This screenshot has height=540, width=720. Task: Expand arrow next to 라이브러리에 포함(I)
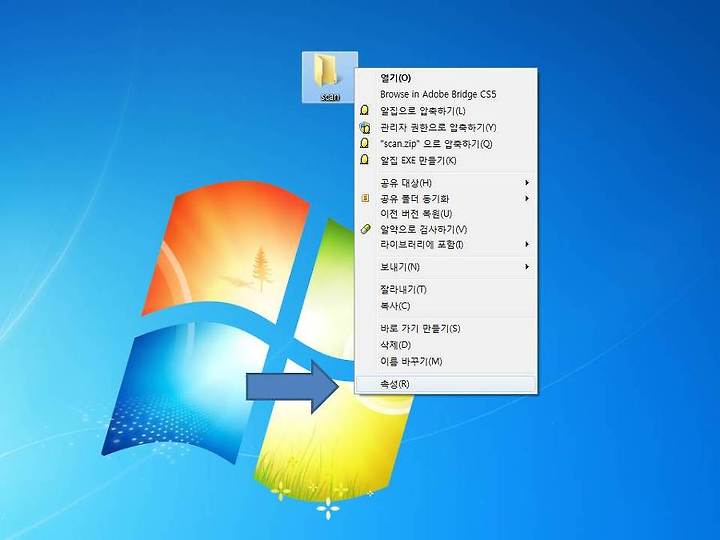(527, 244)
